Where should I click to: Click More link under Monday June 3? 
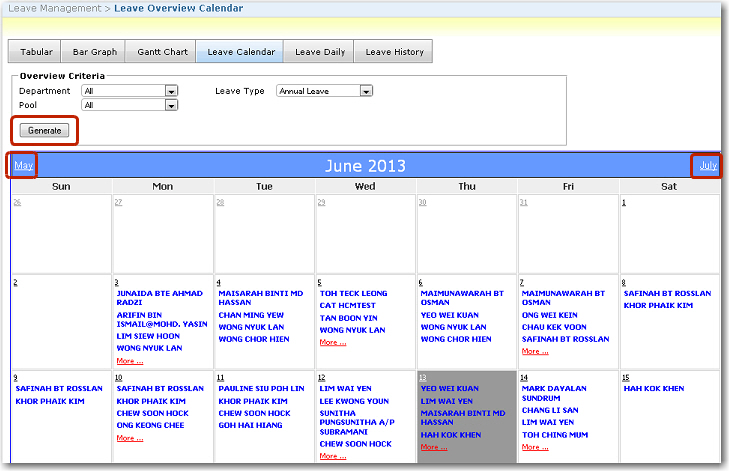130,361
